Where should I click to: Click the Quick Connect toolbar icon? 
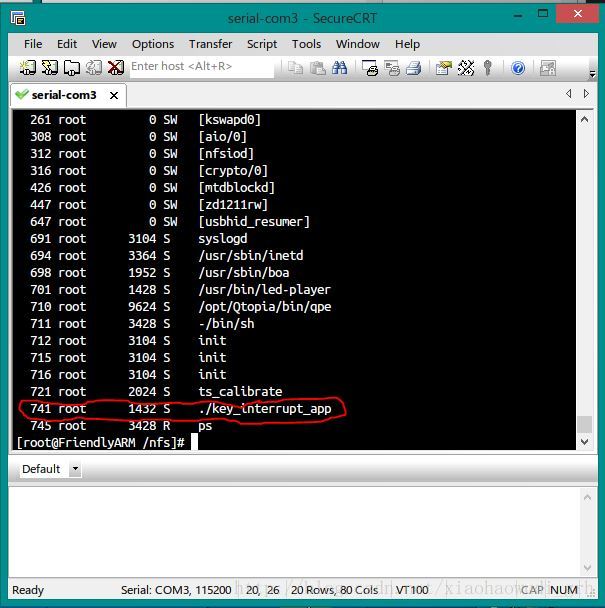50,68
